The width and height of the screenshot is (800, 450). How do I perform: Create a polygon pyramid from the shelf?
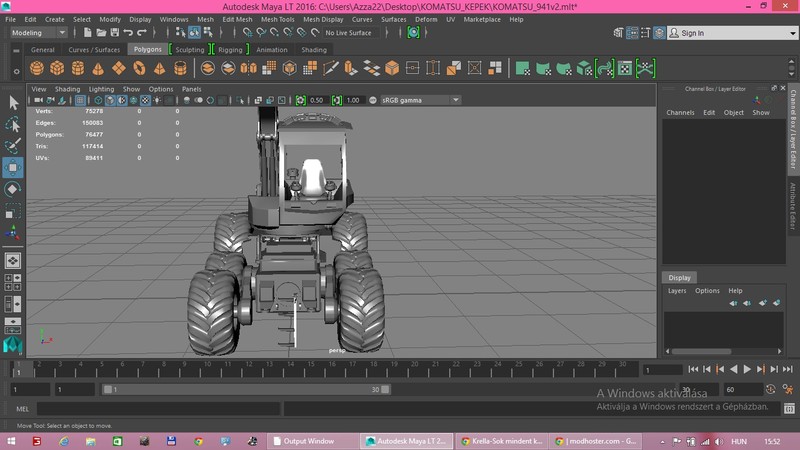tap(160, 68)
